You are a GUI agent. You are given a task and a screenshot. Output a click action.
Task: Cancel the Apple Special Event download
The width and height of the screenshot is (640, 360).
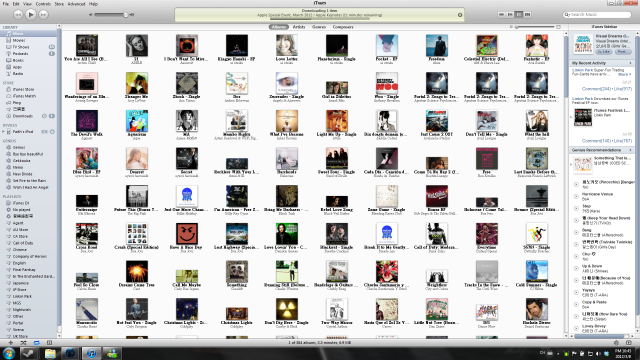[460, 15]
